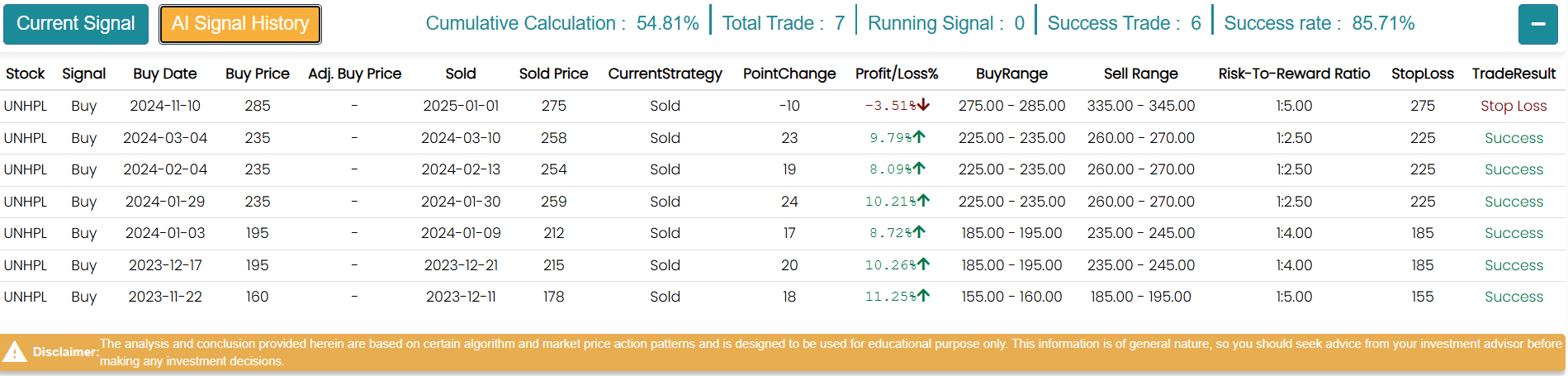Click the green up arrow beside 9.79%
This screenshot has height=376, width=1568.
(919, 137)
